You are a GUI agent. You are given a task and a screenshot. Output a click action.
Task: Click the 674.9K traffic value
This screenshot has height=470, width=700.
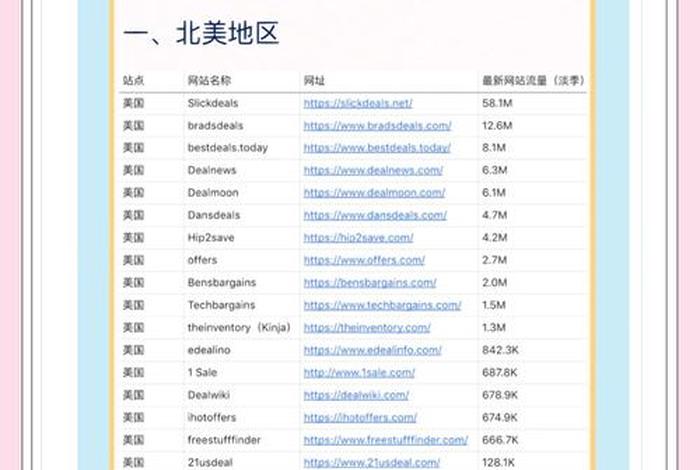[500, 417]
